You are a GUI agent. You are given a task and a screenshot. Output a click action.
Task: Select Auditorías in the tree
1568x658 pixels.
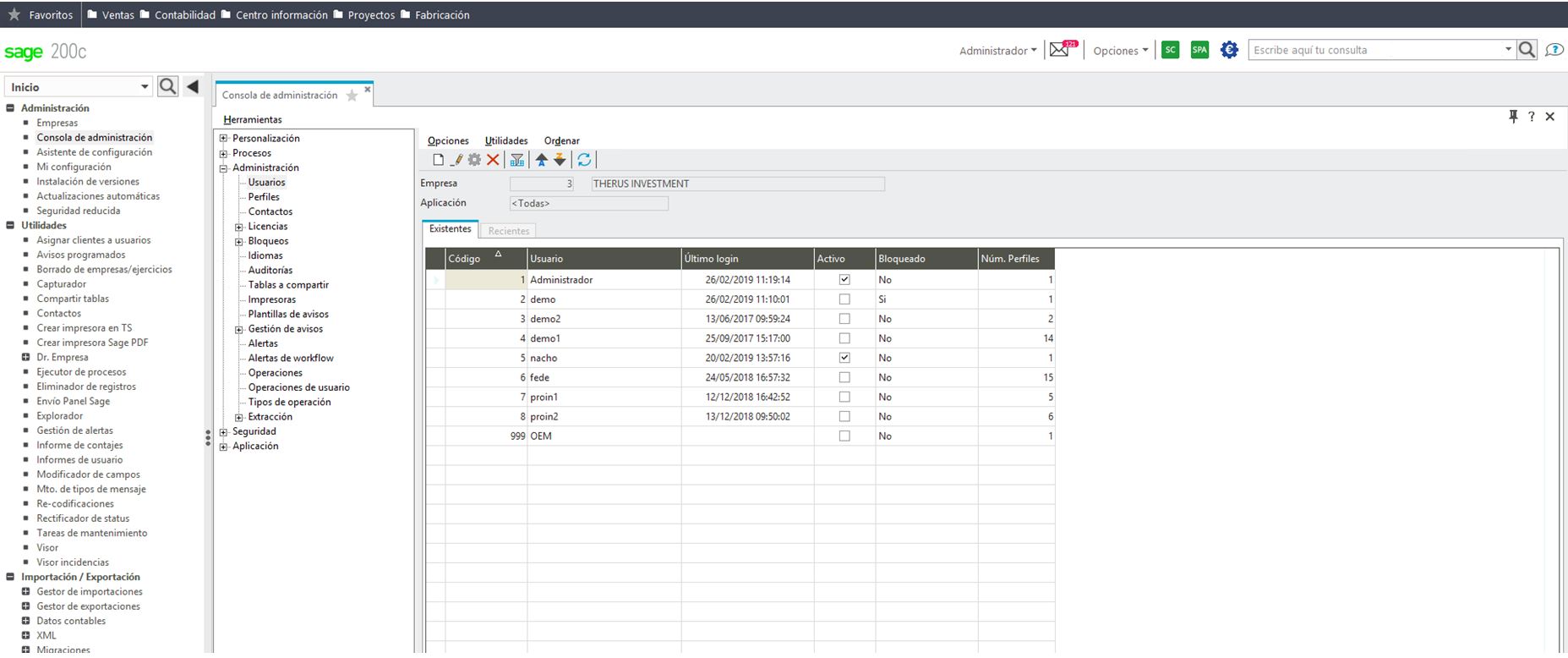click(x=270, y=270)
